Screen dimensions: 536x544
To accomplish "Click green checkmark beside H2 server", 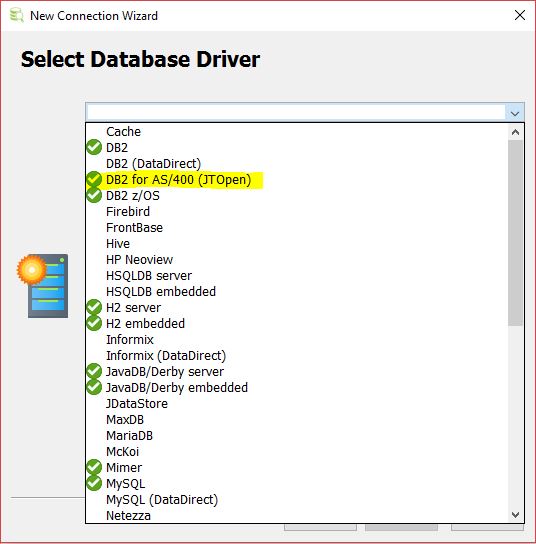I will (94, 307).
